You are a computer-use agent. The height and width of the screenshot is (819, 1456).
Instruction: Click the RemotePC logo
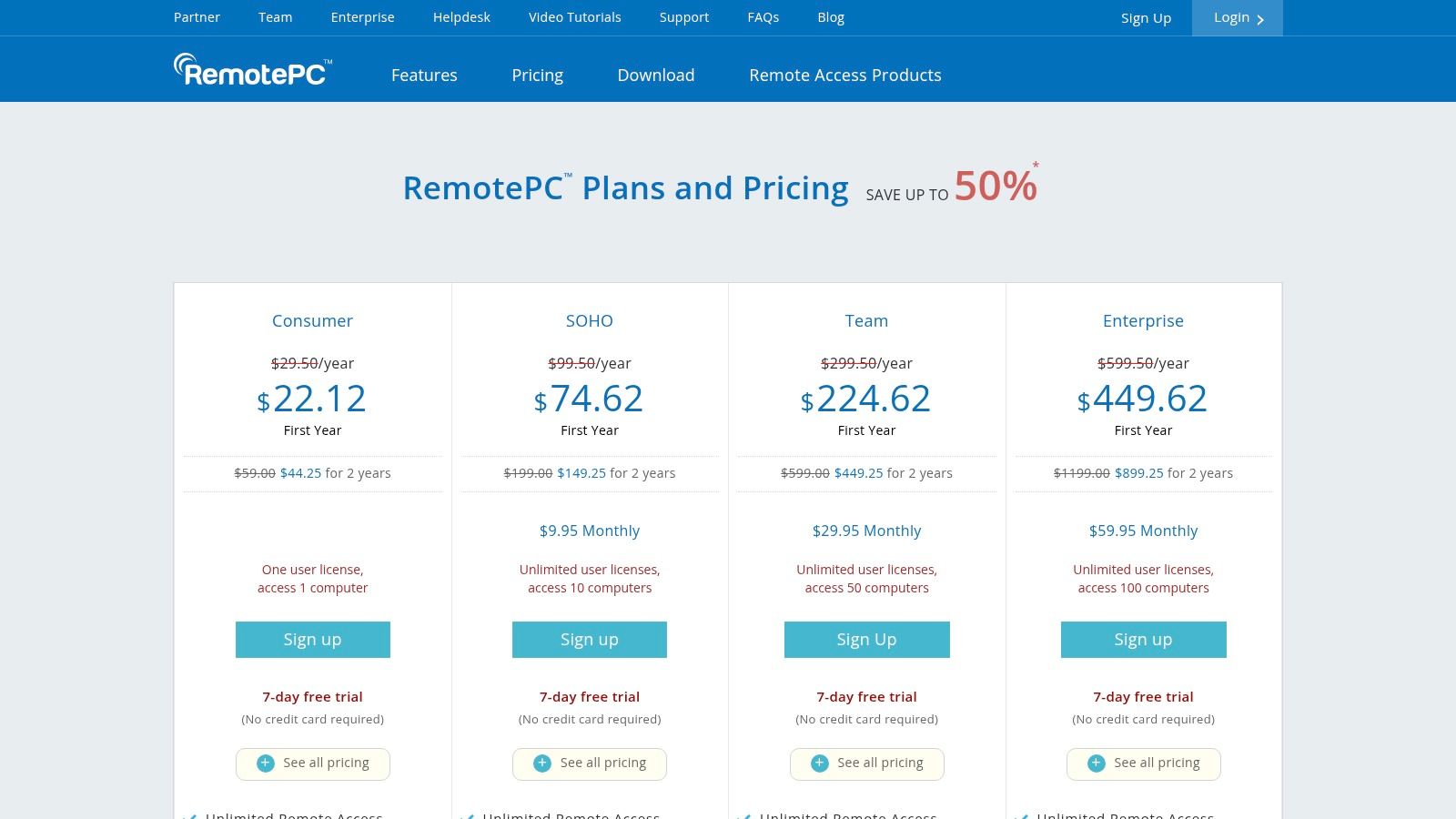click(253, 70)
